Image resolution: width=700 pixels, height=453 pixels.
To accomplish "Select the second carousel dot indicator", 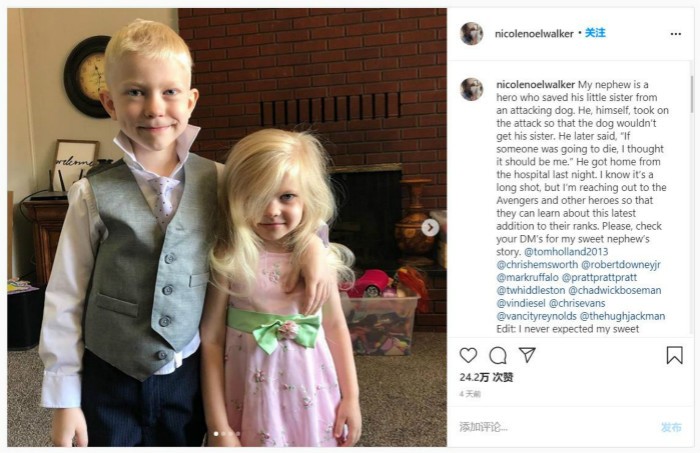I will click(224, 433).
